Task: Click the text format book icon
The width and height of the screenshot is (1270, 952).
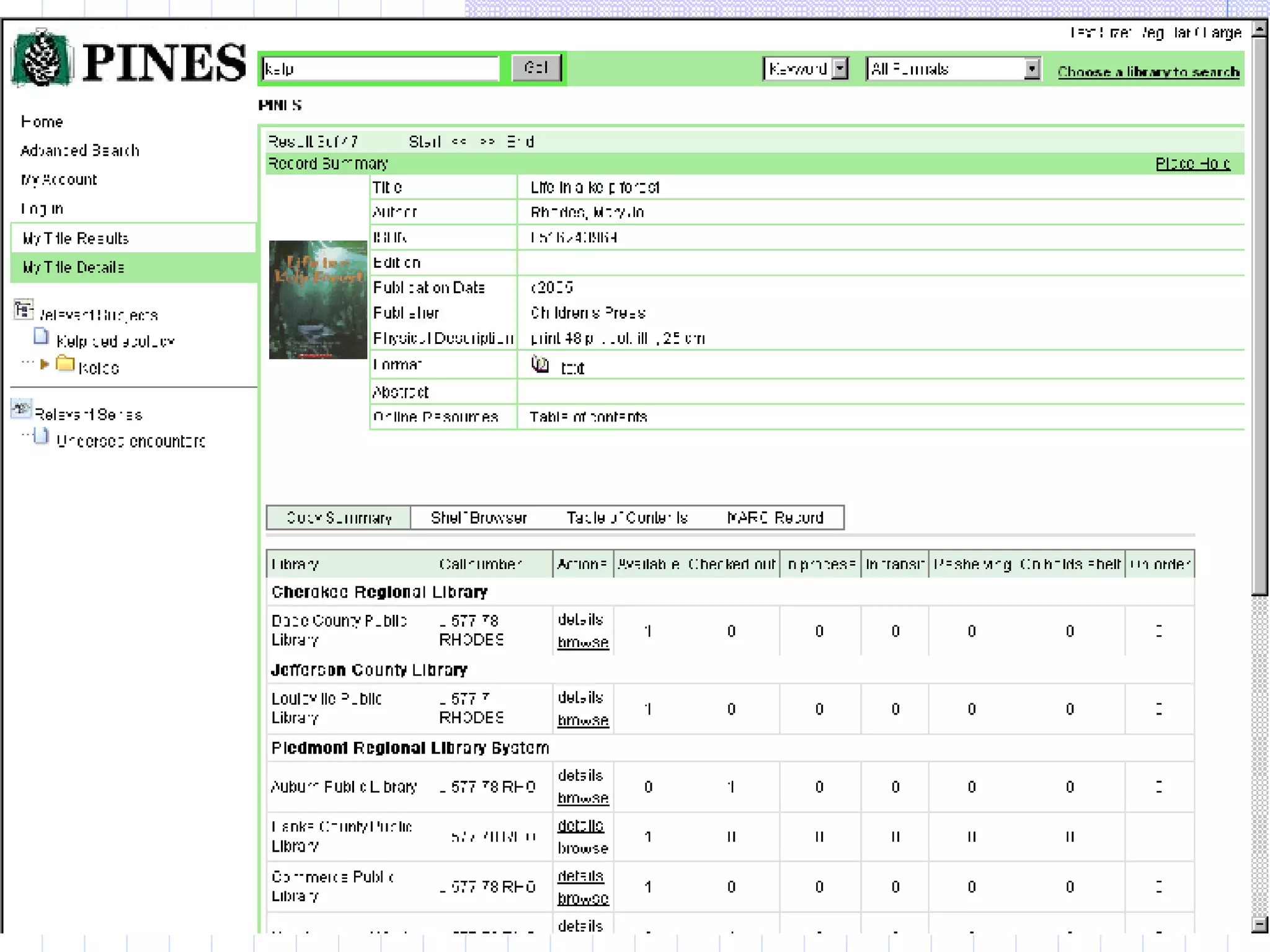Action: (540, 365)
